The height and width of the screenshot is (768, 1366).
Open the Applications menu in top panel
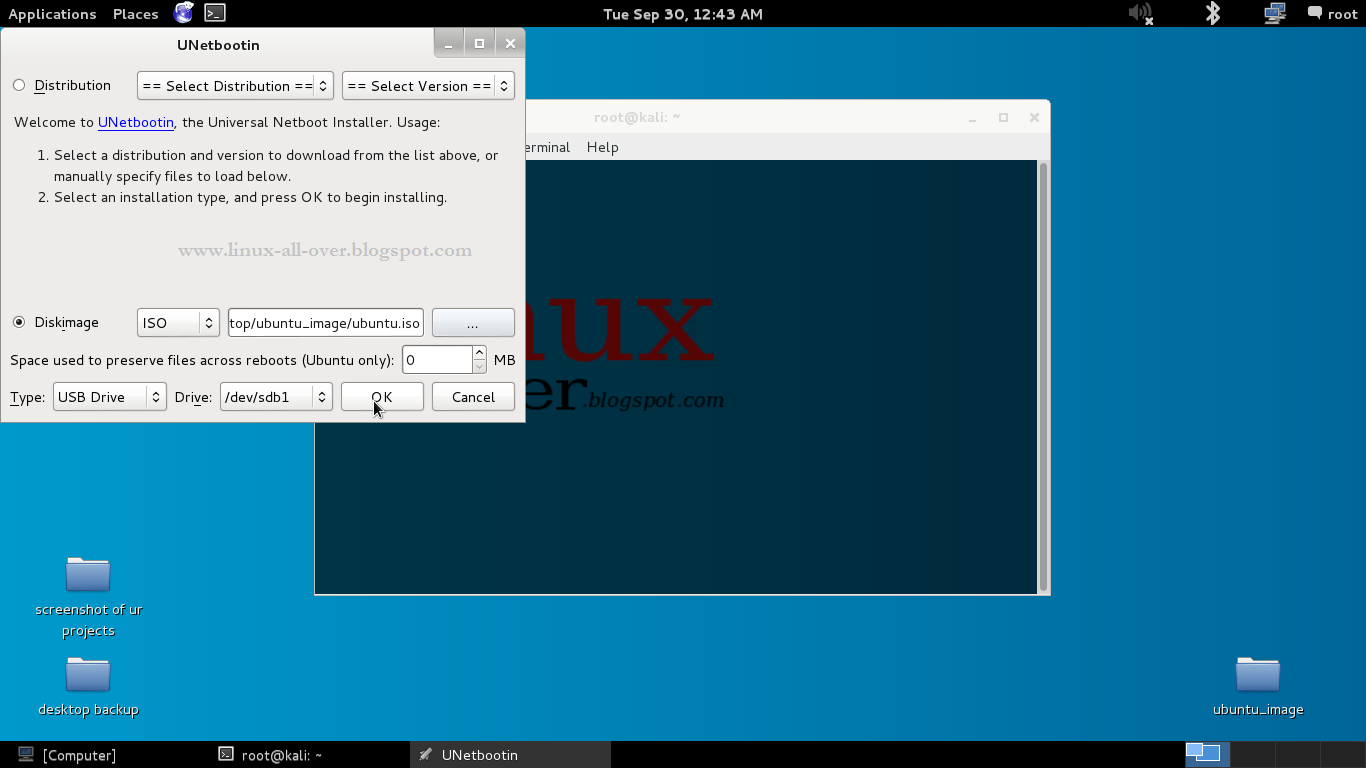tap(52, 14)
